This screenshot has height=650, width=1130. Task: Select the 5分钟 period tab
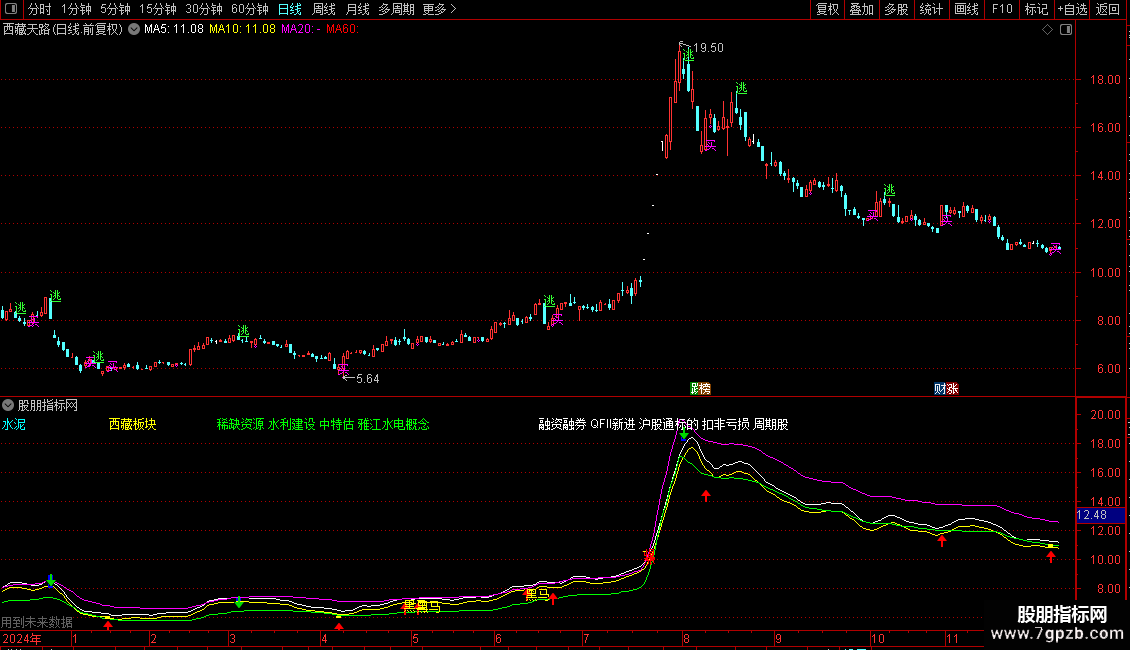(115, 9)
